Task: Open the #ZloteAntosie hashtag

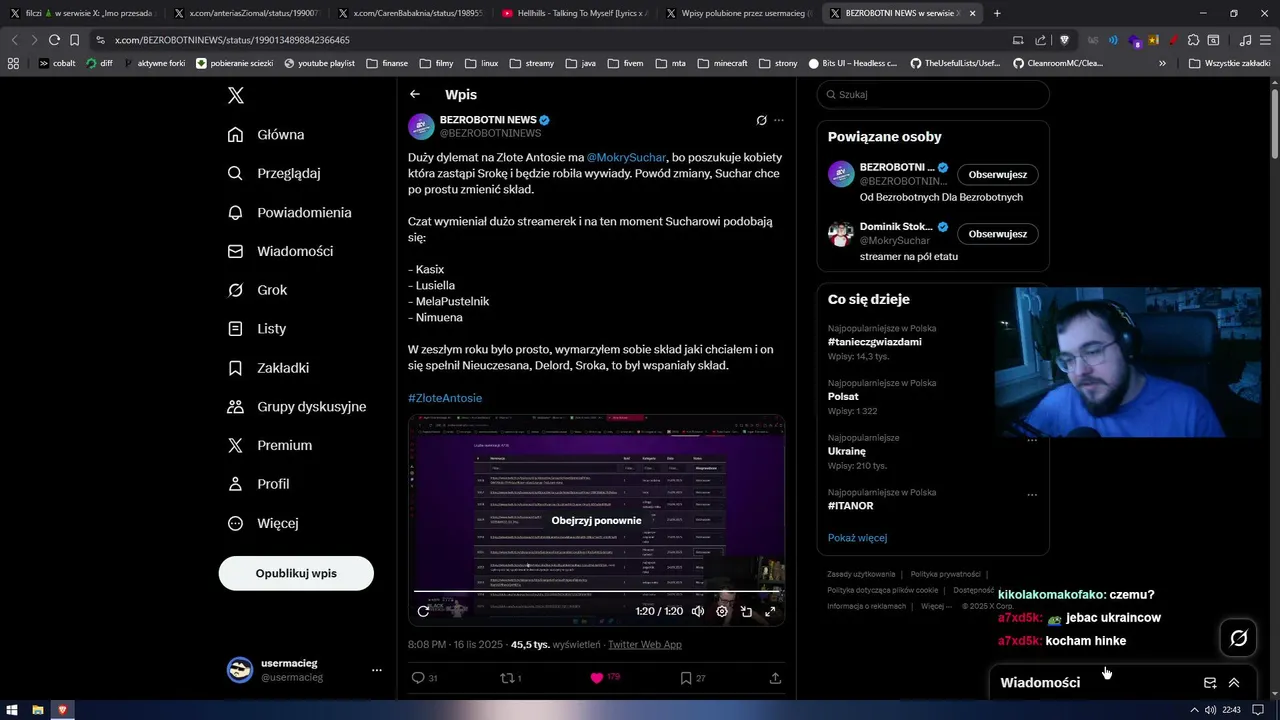Action: (x=445, y=398)
